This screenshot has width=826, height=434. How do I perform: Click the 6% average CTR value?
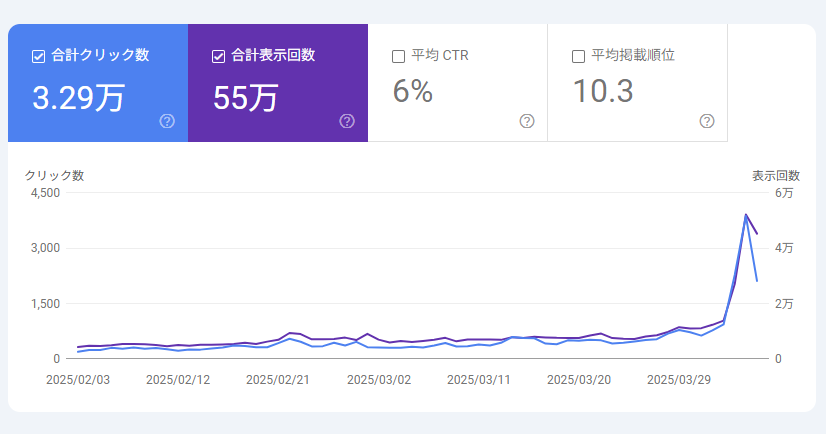[413, 92]
